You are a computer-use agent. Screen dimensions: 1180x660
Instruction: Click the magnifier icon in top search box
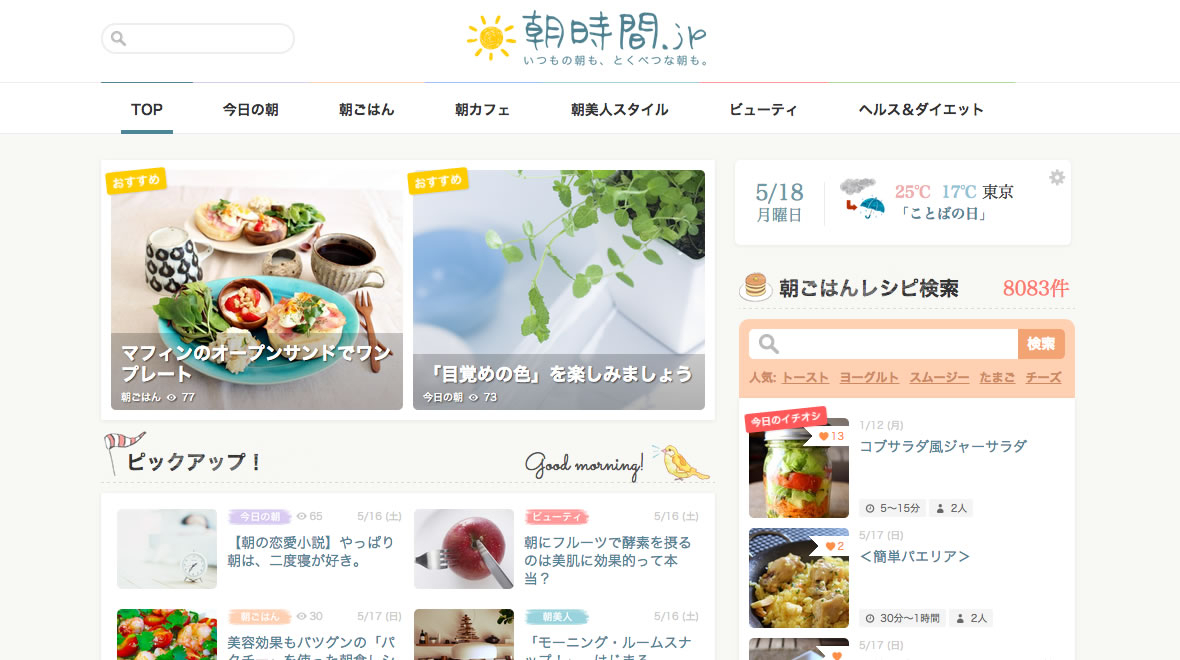point(118,38)
